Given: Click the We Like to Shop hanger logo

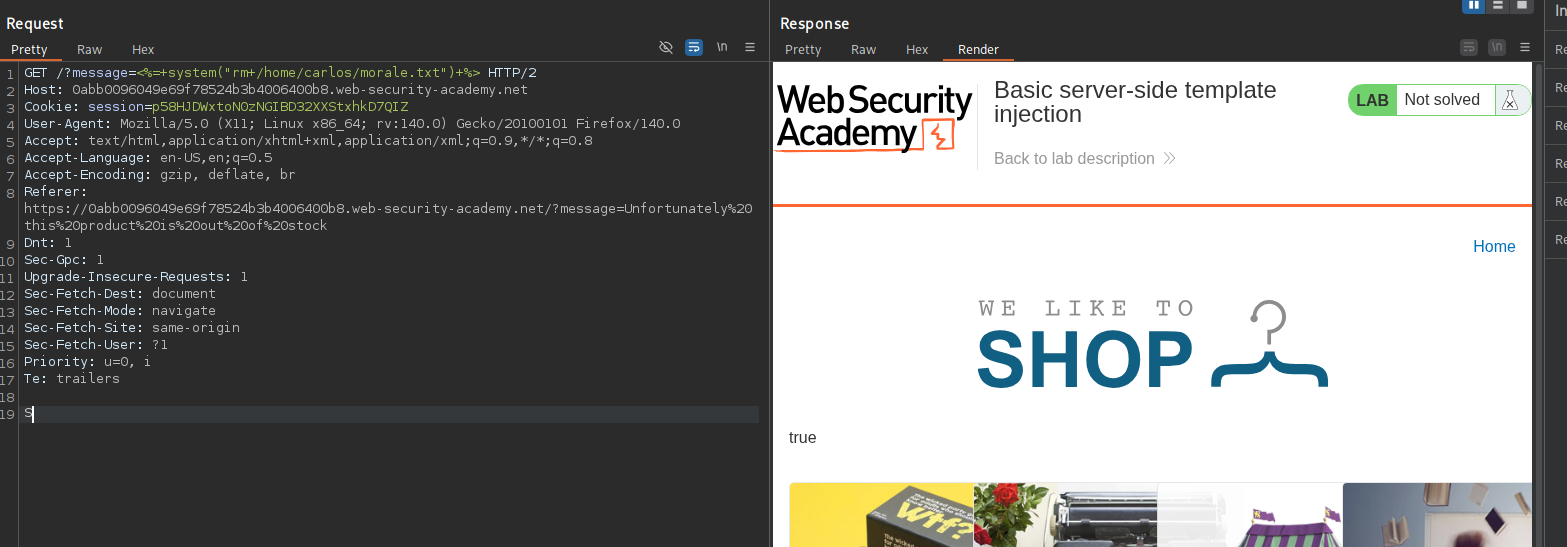Looking at the screenshot, I should pos(1152,345).
